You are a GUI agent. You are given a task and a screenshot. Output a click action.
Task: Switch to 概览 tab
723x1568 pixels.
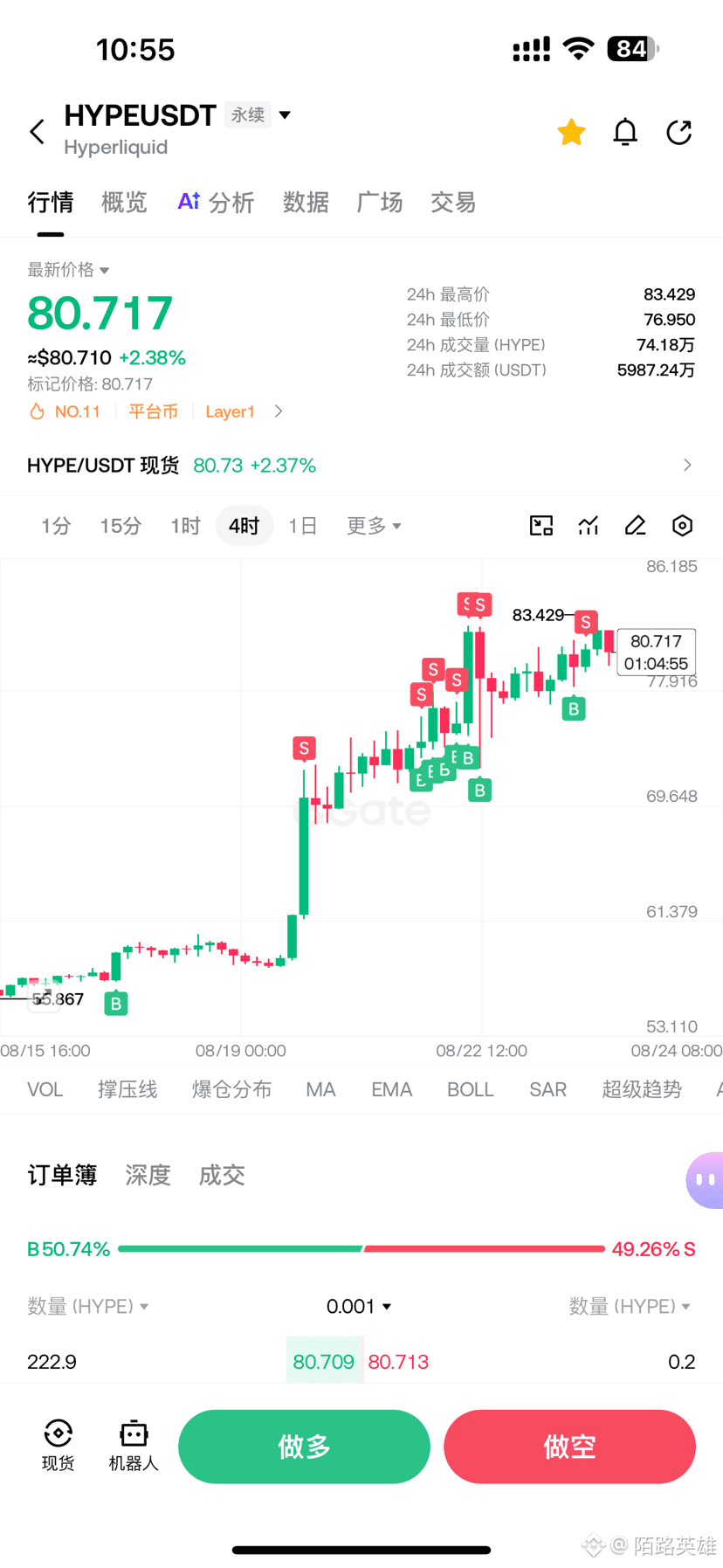coord(124,203)
